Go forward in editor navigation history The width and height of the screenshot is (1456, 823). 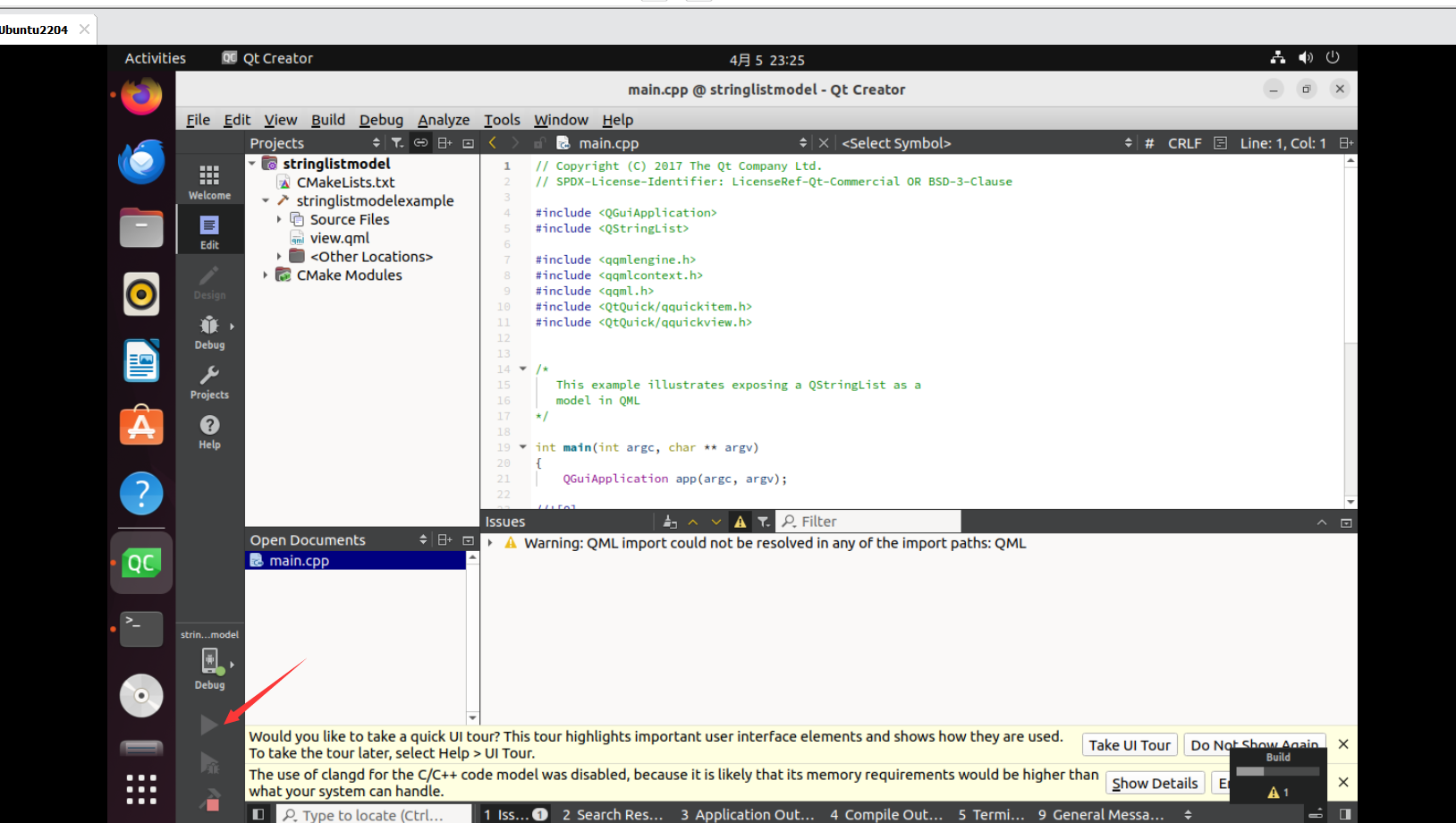click(x=515, y=142)
